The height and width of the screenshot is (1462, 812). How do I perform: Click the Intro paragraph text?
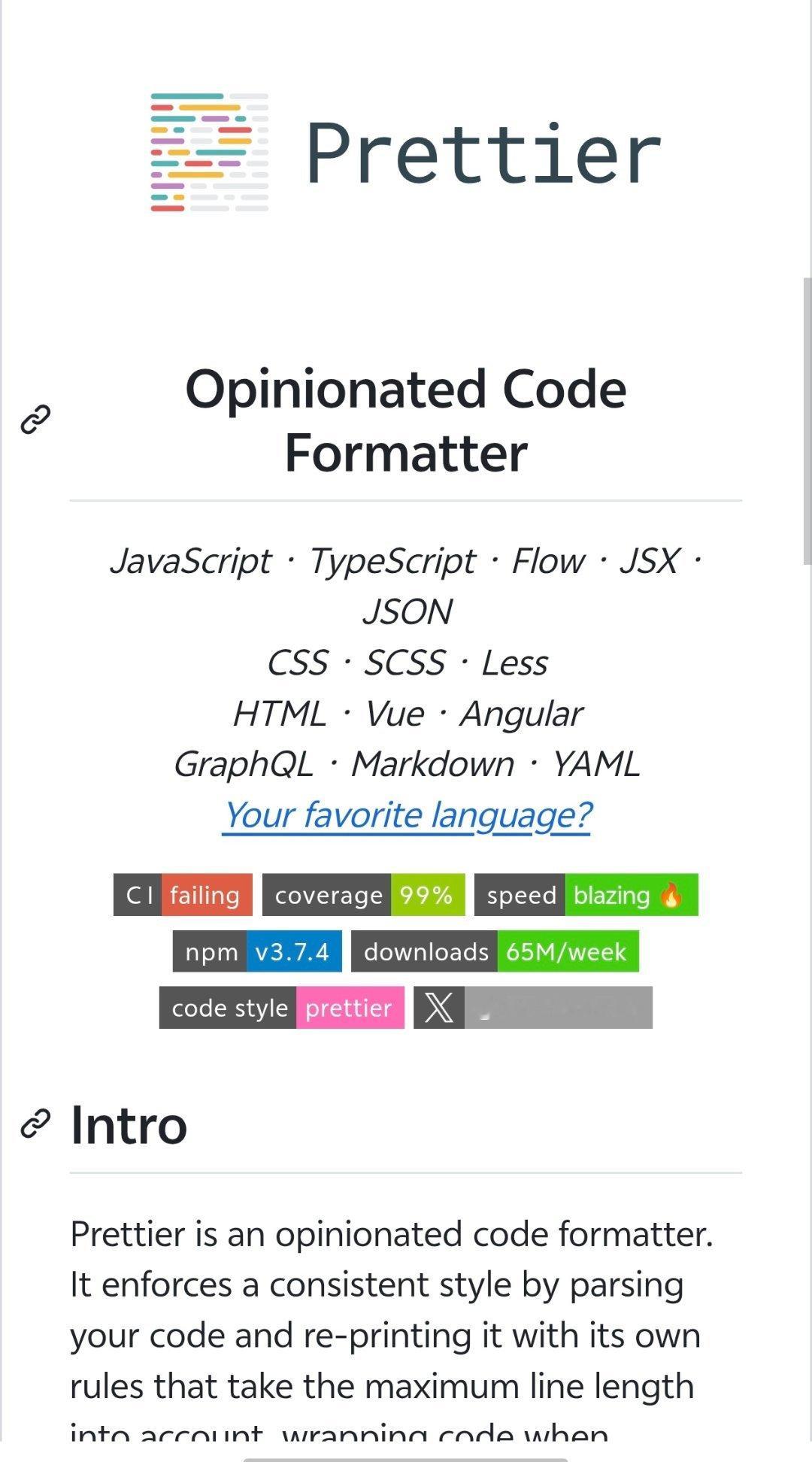[391, 1309]
